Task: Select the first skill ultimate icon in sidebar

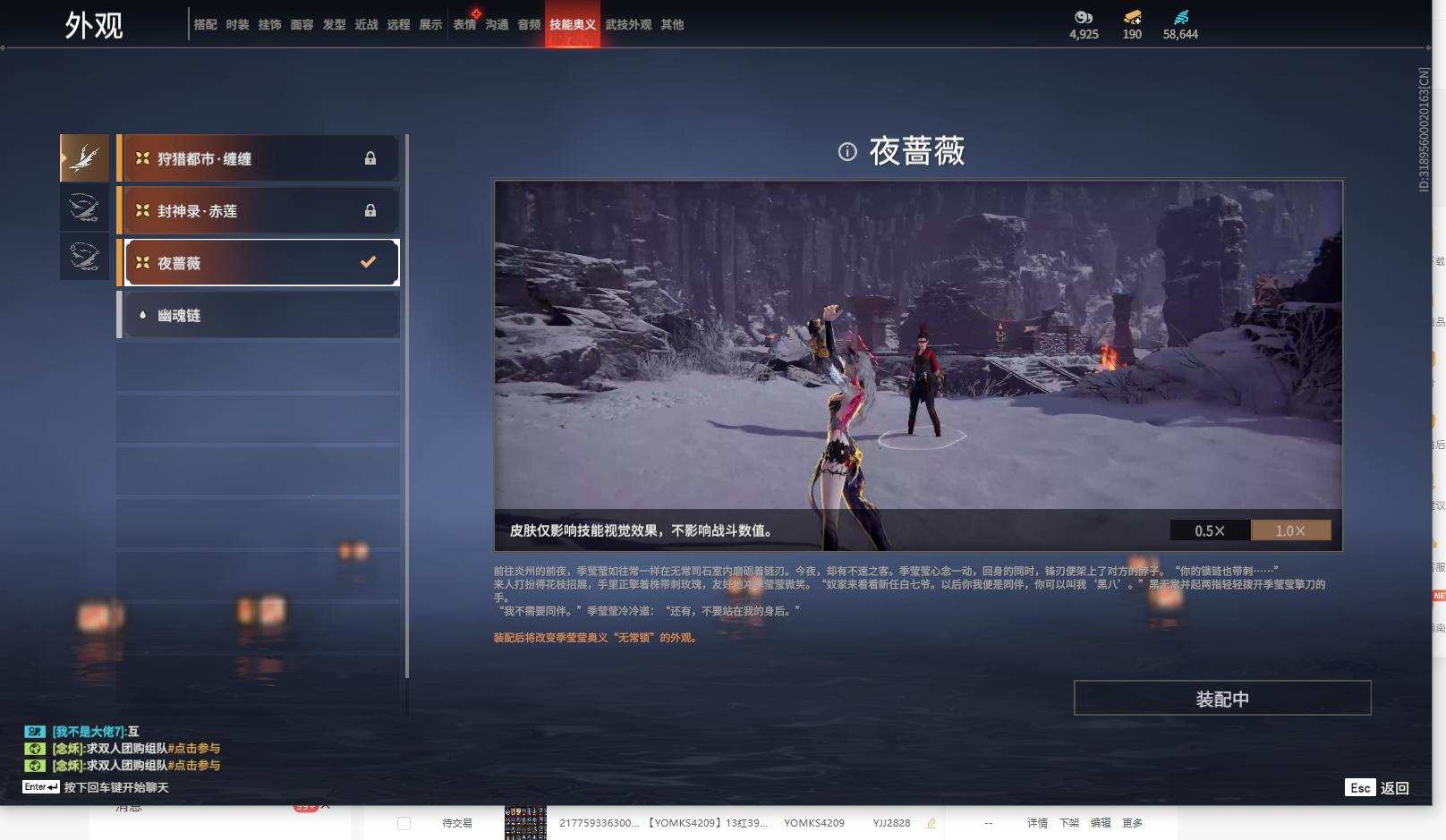Action: [84, 158]
